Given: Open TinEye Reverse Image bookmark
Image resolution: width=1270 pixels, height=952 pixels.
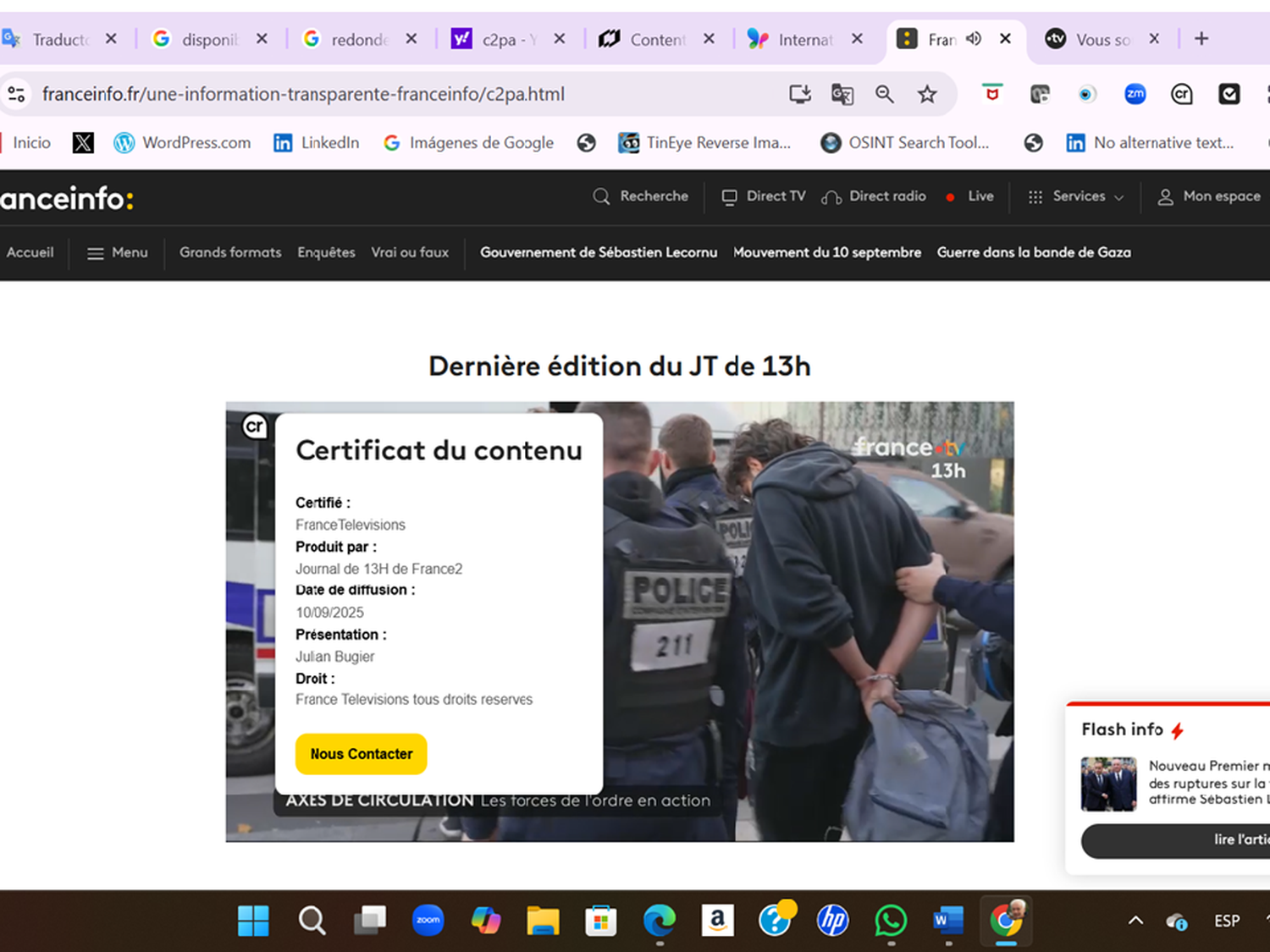Looking at the screenshot, I should coord(705,143).
